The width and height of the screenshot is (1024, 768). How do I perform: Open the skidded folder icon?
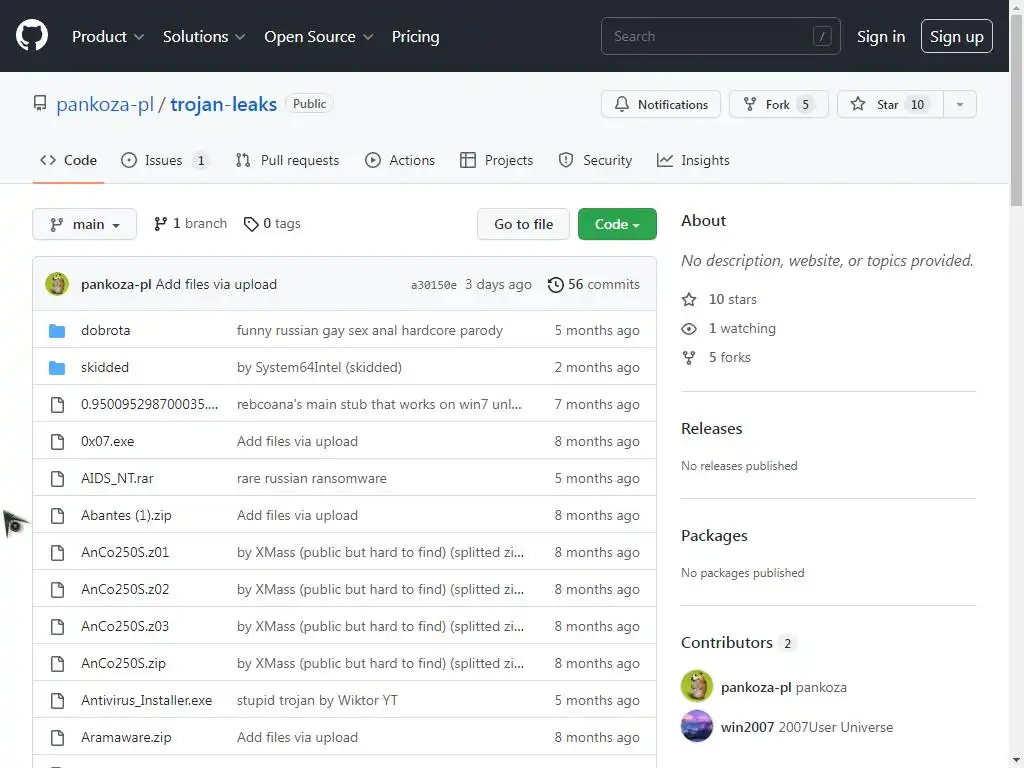57,368
